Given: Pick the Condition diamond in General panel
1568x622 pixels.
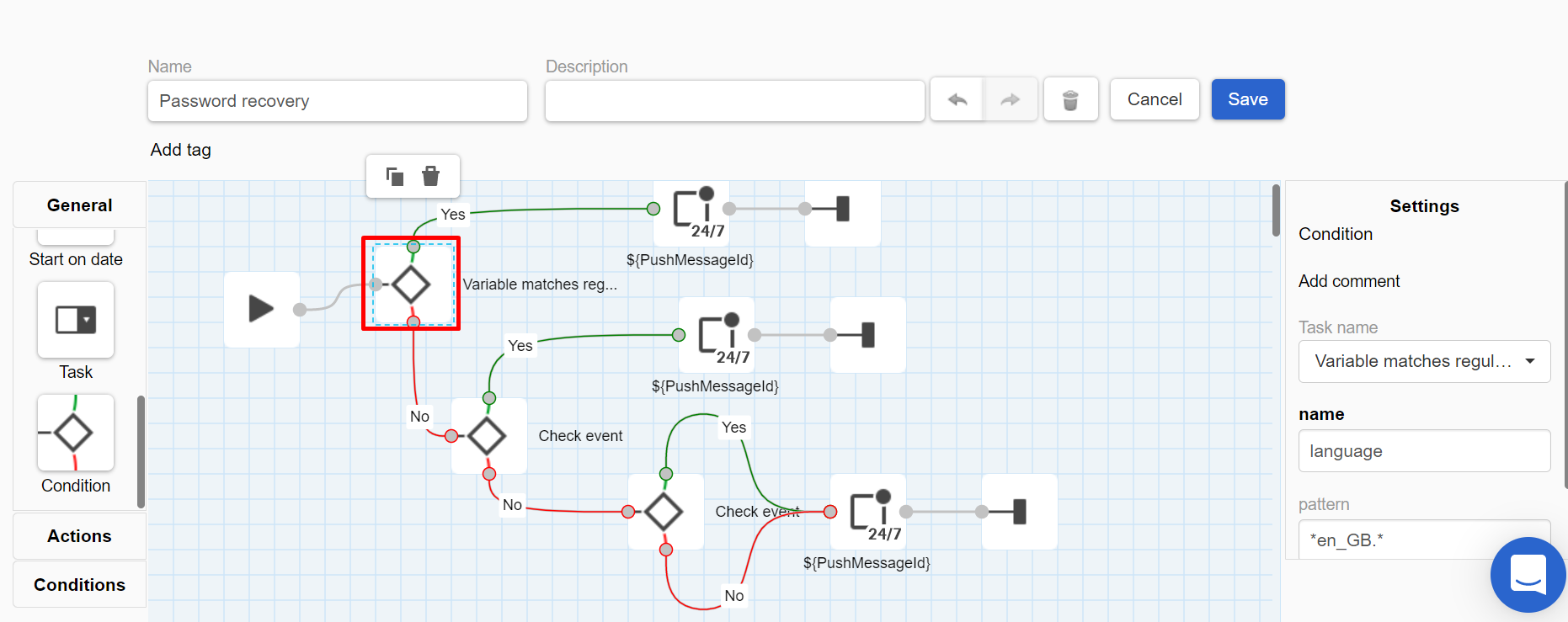Looking at the screenshot, I should coord(76,433).
